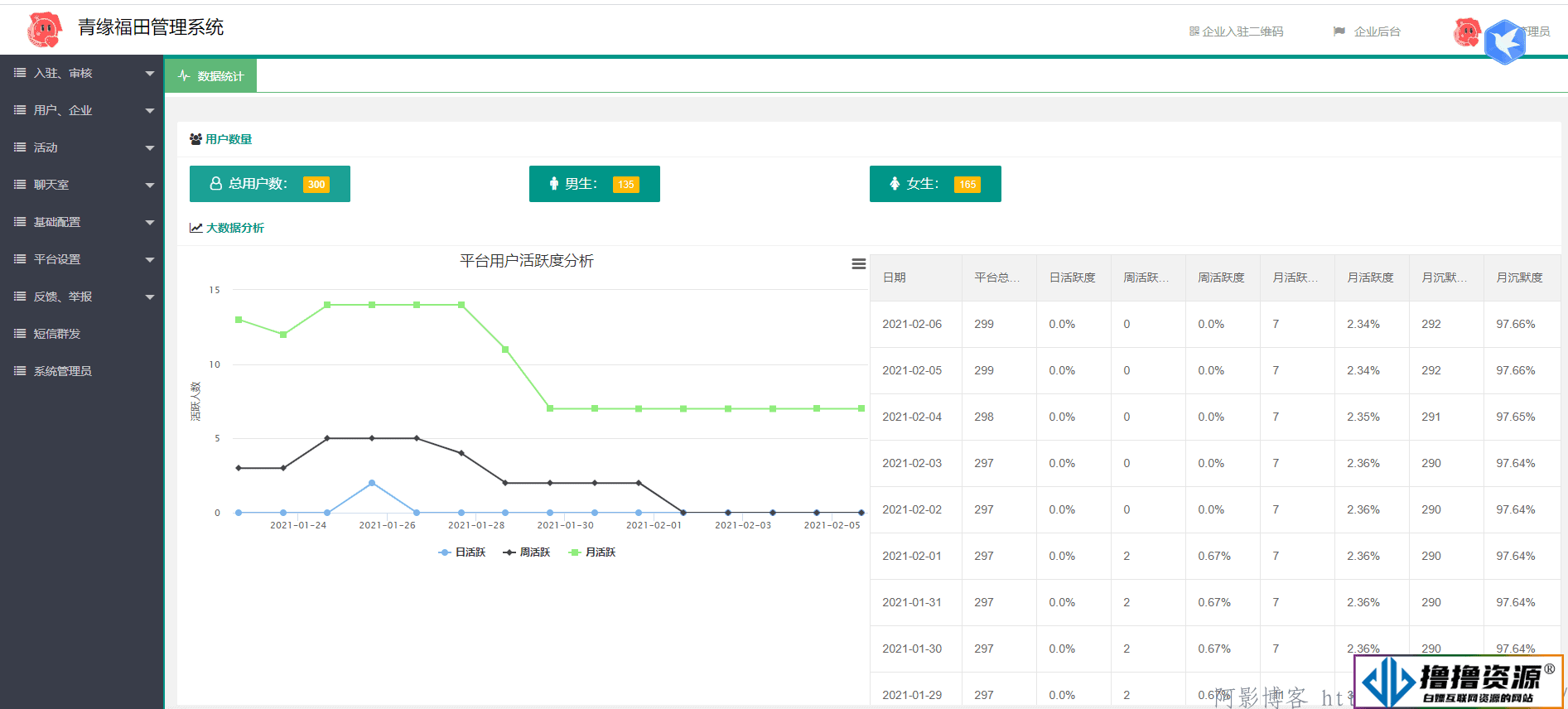Screen dimensions: 1568x709
Task: Switch to the 数据统计 tab
Action: pos(210,75)
